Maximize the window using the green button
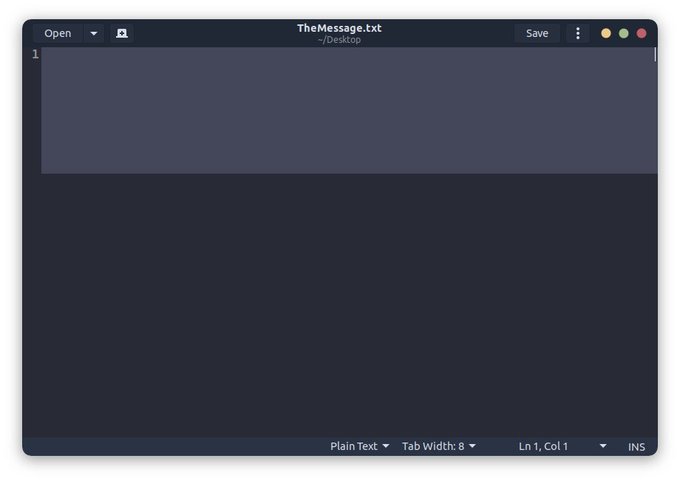 coord(624,33)
